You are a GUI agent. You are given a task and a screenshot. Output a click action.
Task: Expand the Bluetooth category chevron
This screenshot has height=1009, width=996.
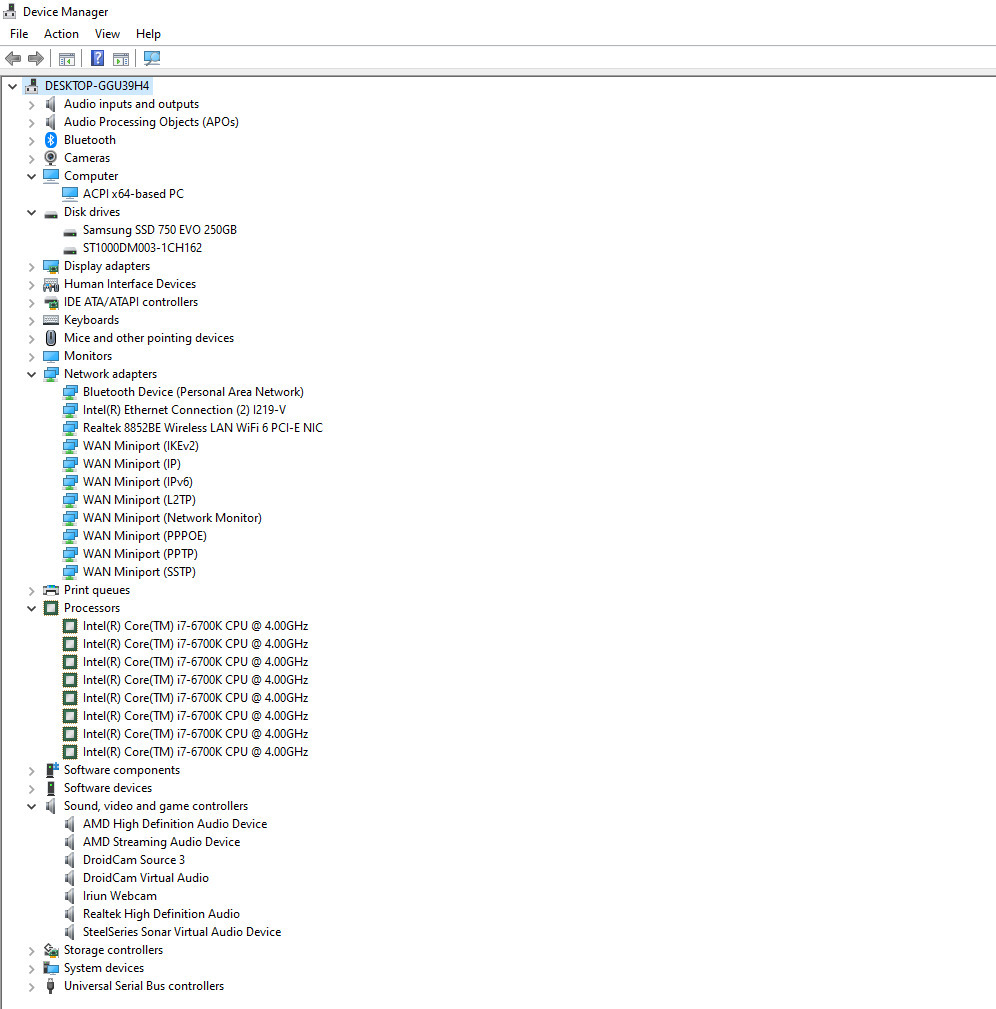click(x=32, y=140)
